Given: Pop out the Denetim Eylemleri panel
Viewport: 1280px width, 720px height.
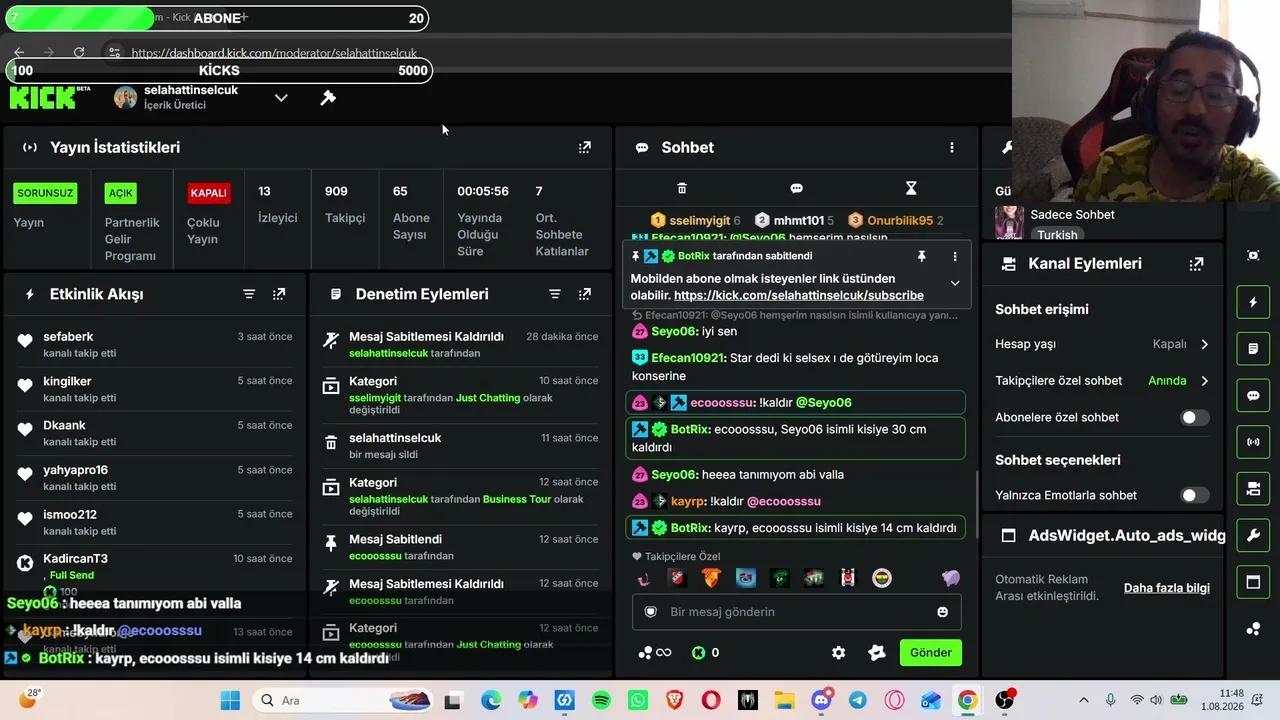Looking at the screenshot, I should click(585, 294).
